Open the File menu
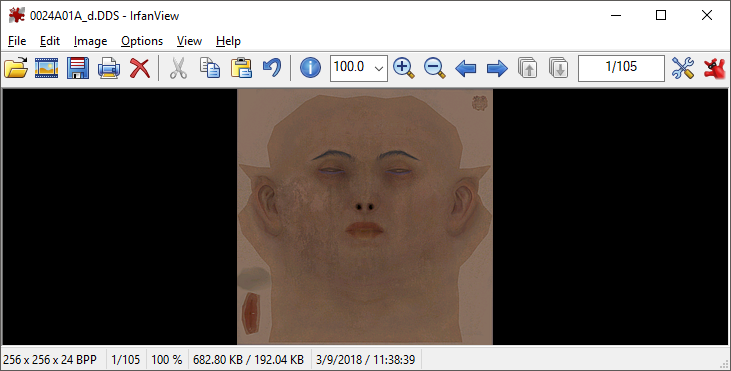This screenshot has width=731, height=371. (17, 41)
